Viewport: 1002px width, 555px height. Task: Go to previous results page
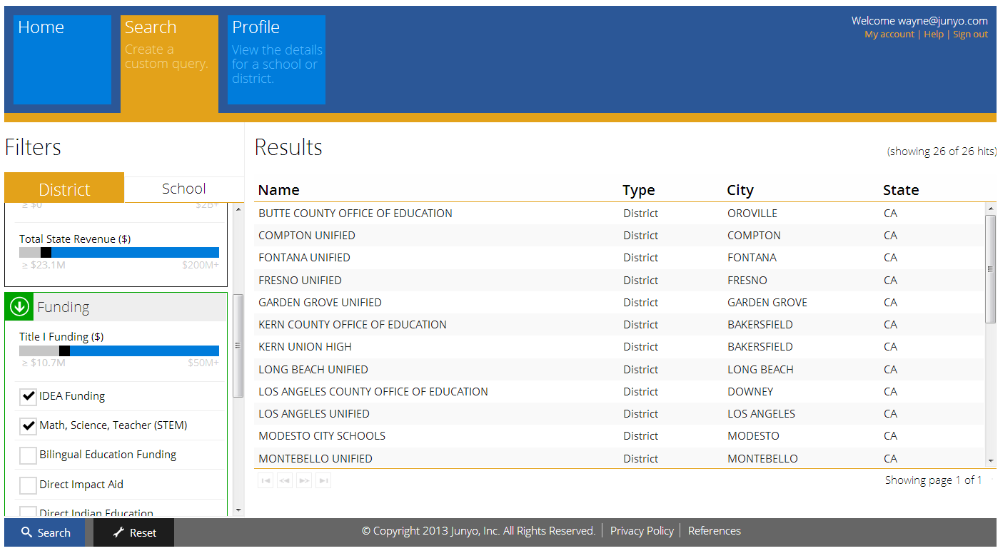[285, 480]
